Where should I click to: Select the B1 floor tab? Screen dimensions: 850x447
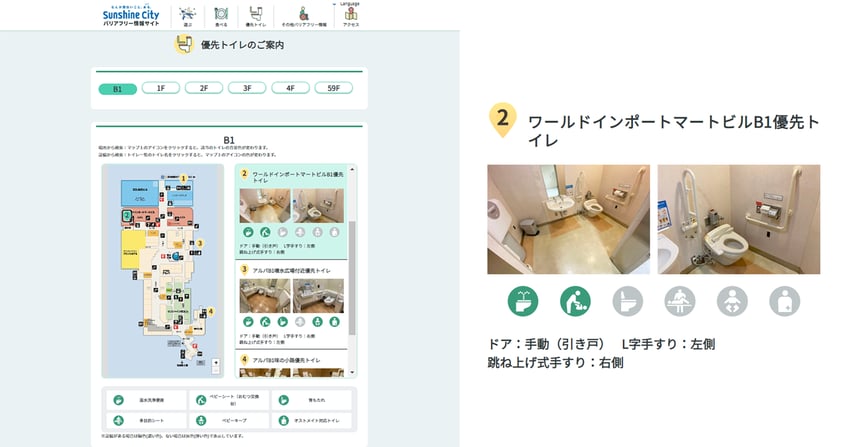(118, 89)
